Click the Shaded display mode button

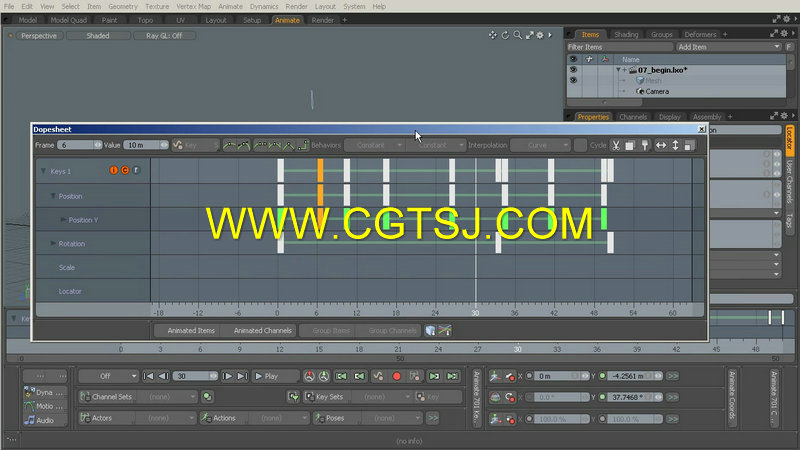point(98,36)
